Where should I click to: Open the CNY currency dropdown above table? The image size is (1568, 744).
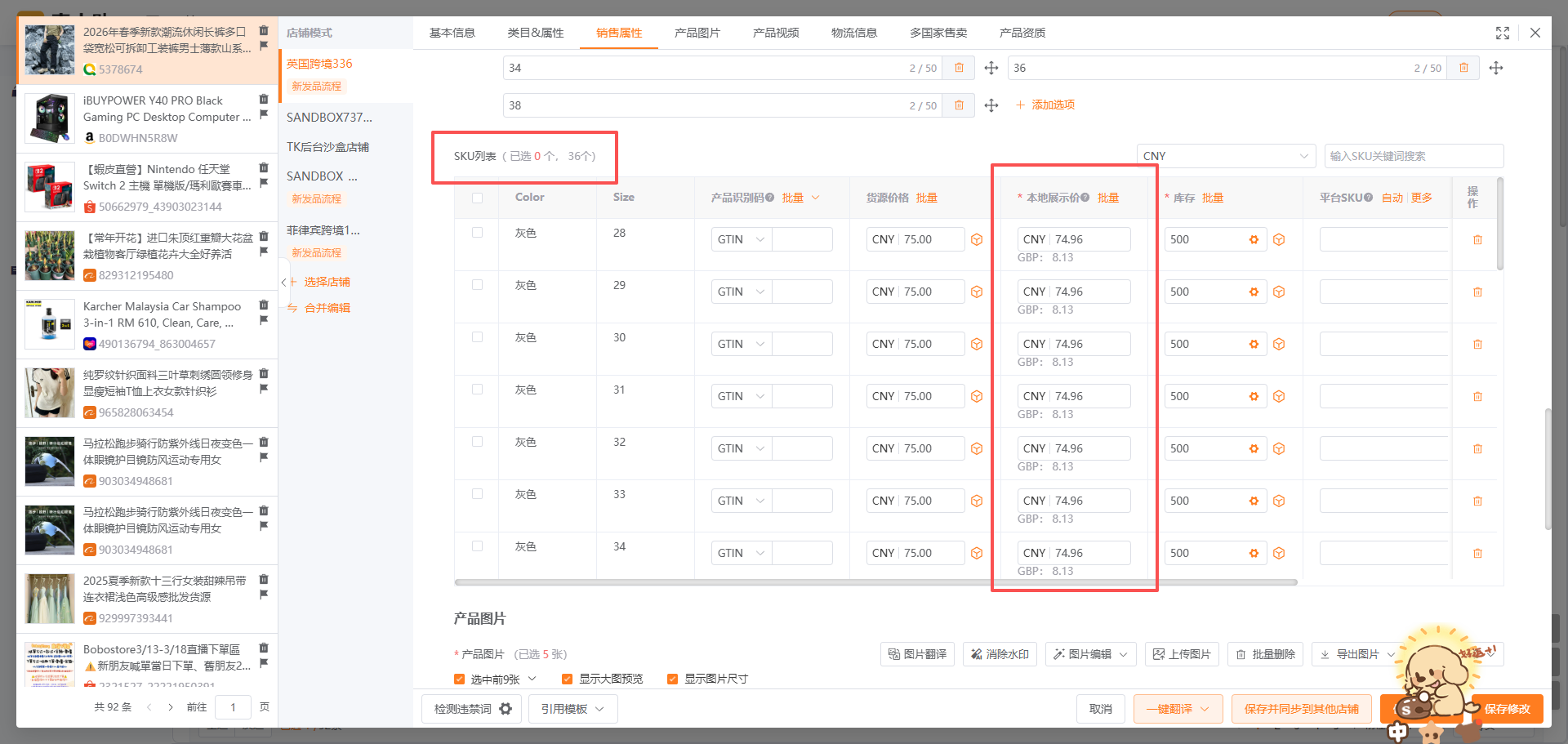(1226, 156)
